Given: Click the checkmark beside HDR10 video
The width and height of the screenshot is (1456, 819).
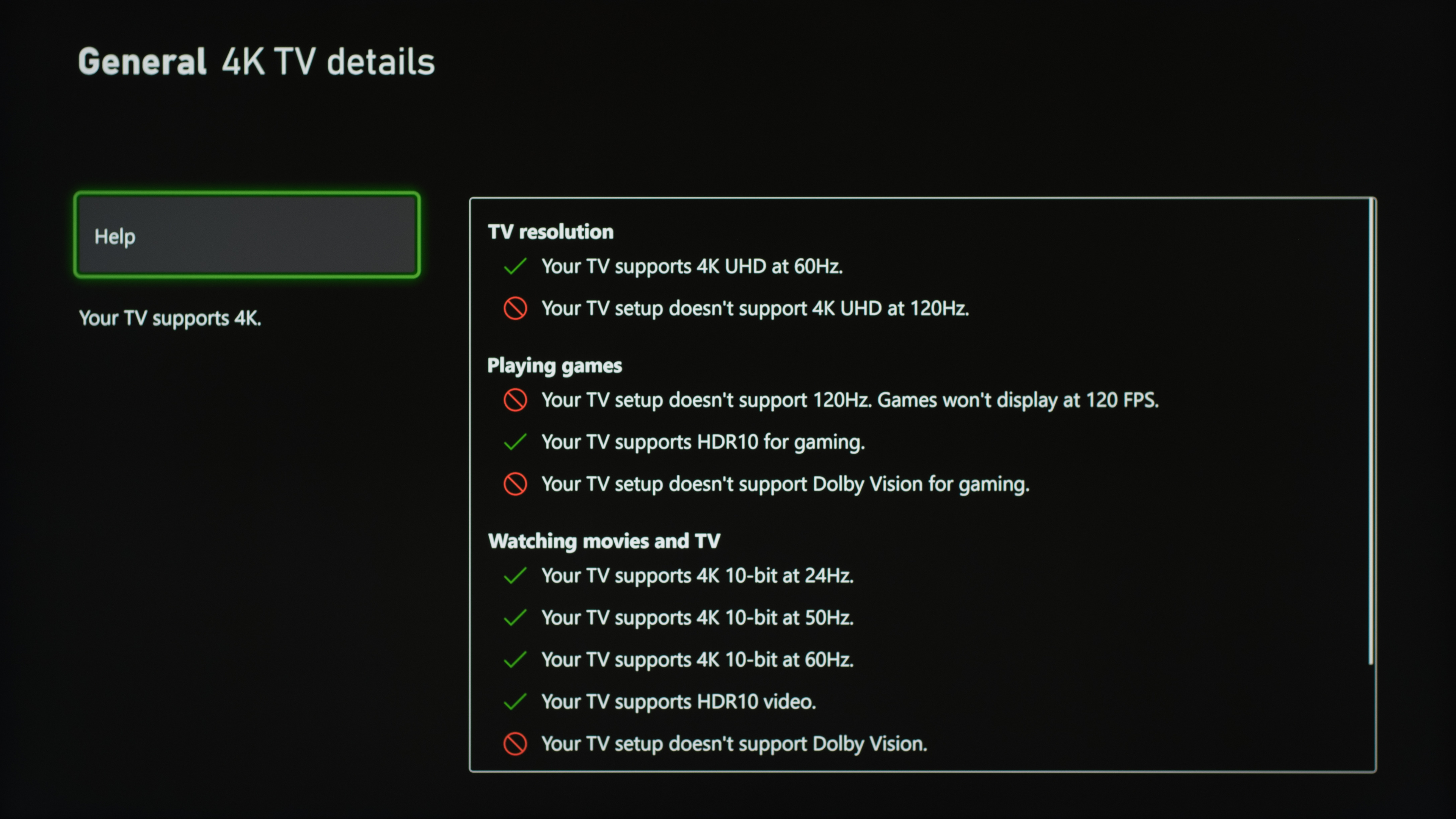Looking at the screenshot, I should pos(515,702).
